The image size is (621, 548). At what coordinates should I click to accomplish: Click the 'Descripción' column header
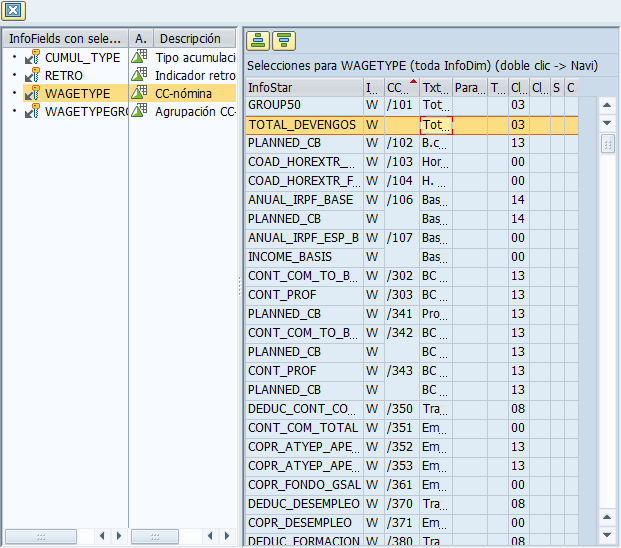tap(195, 38)
